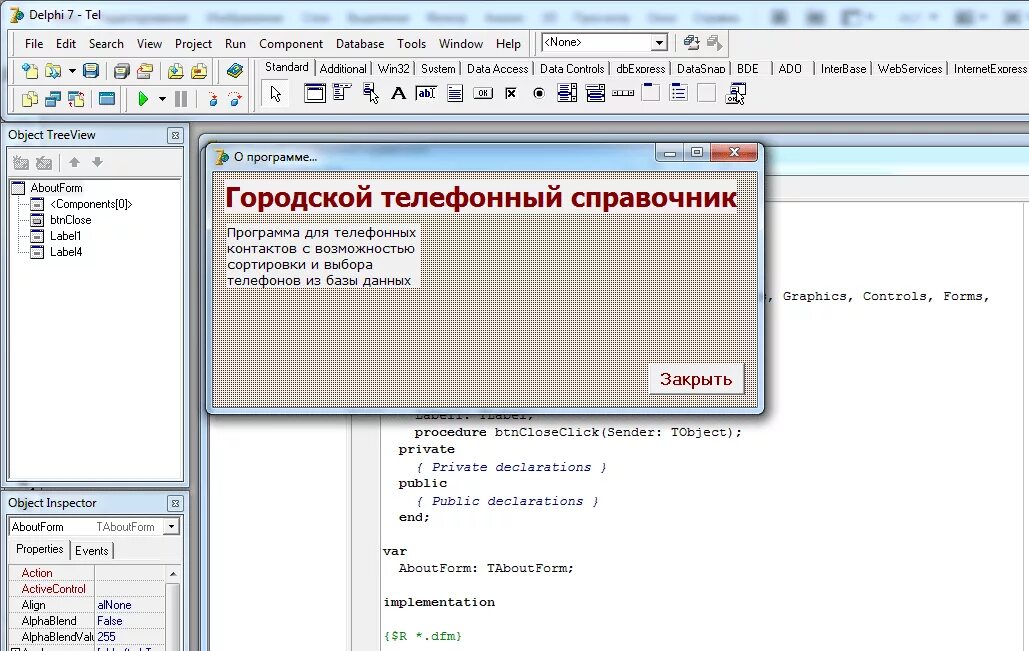Switch to the Win32 palette tab
The height and width of the screenshot is (651, 1029).
click(x=394, y=68)
